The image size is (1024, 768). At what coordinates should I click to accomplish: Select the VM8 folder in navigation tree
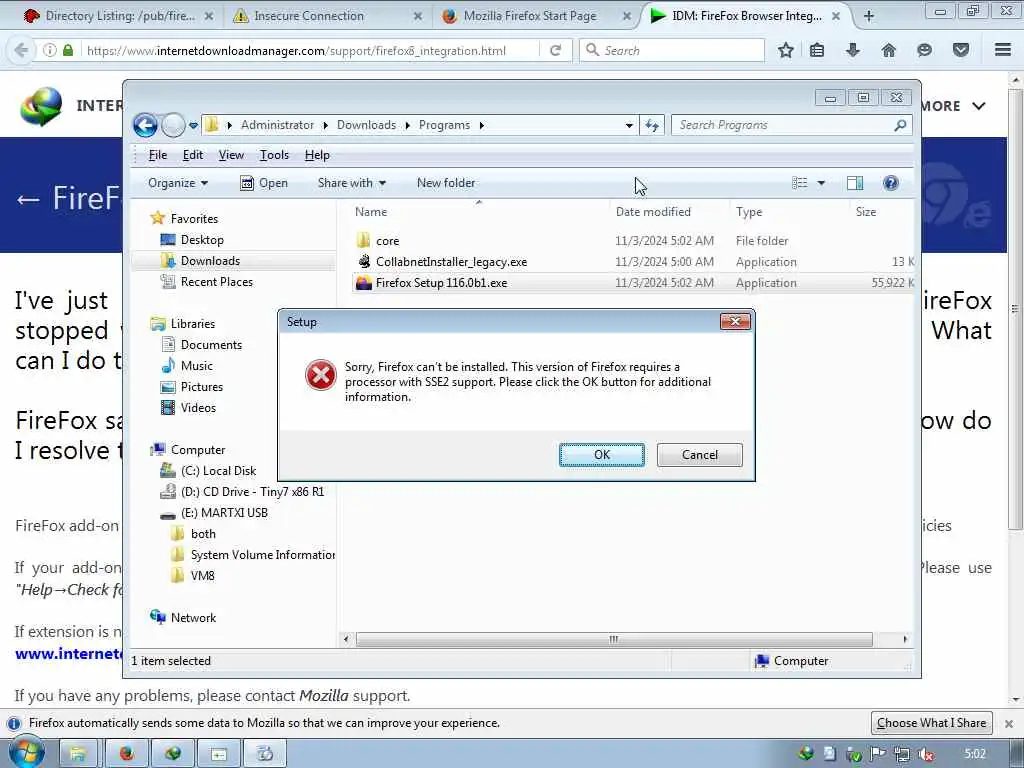[x=202, y=575]
